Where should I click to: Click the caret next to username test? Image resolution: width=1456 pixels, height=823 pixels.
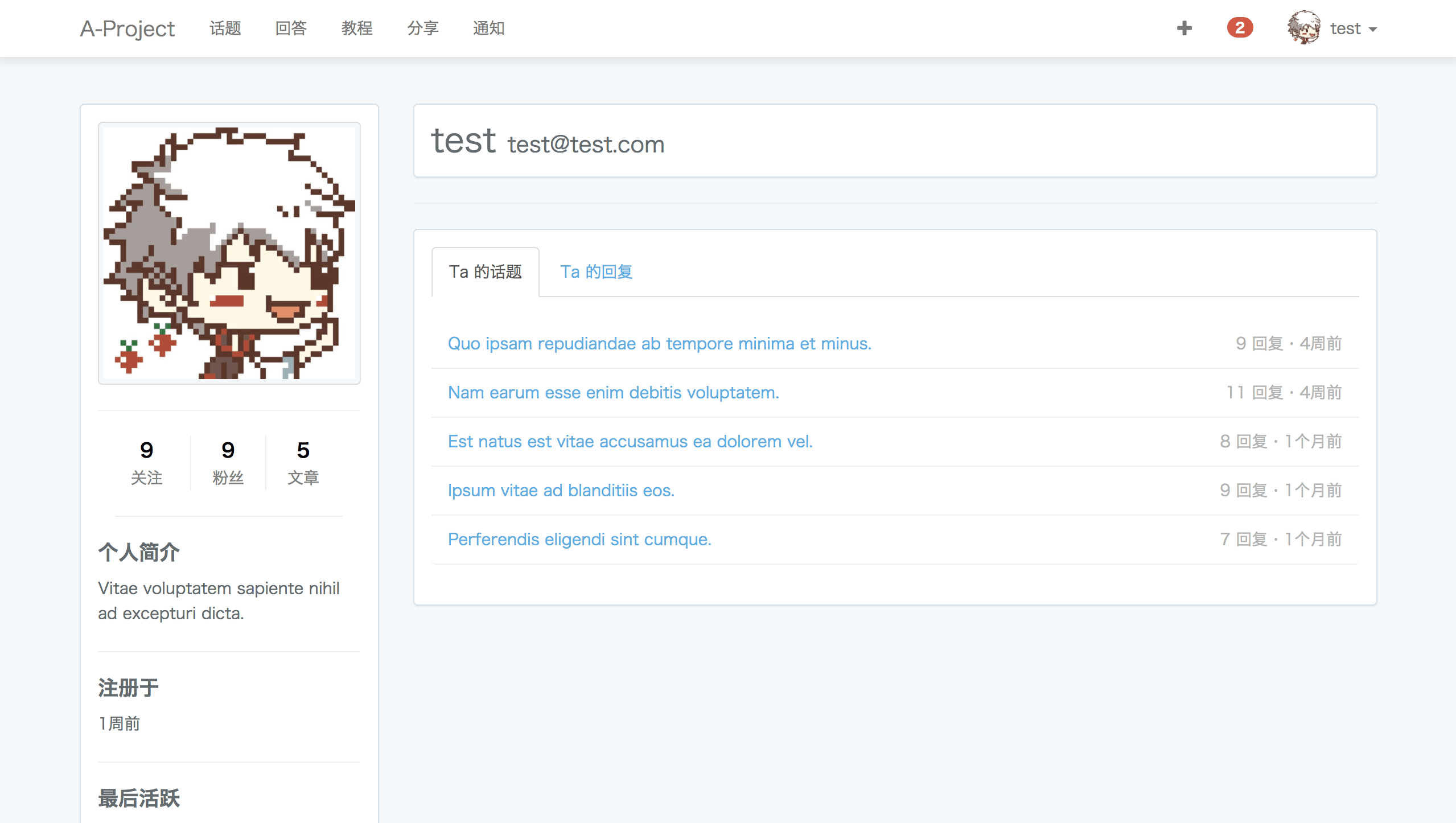1372,29
